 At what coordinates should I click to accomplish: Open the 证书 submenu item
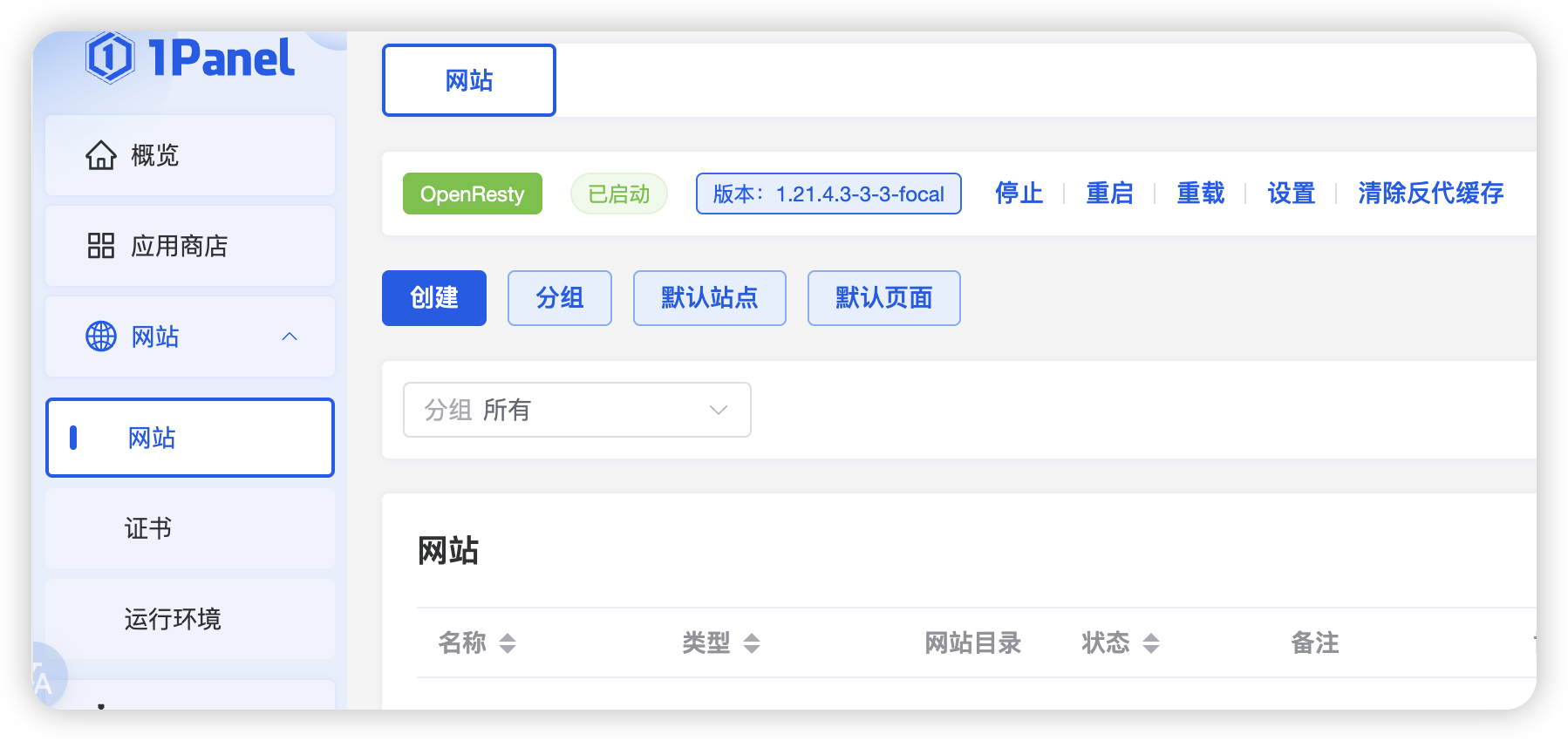click(148, 528)
